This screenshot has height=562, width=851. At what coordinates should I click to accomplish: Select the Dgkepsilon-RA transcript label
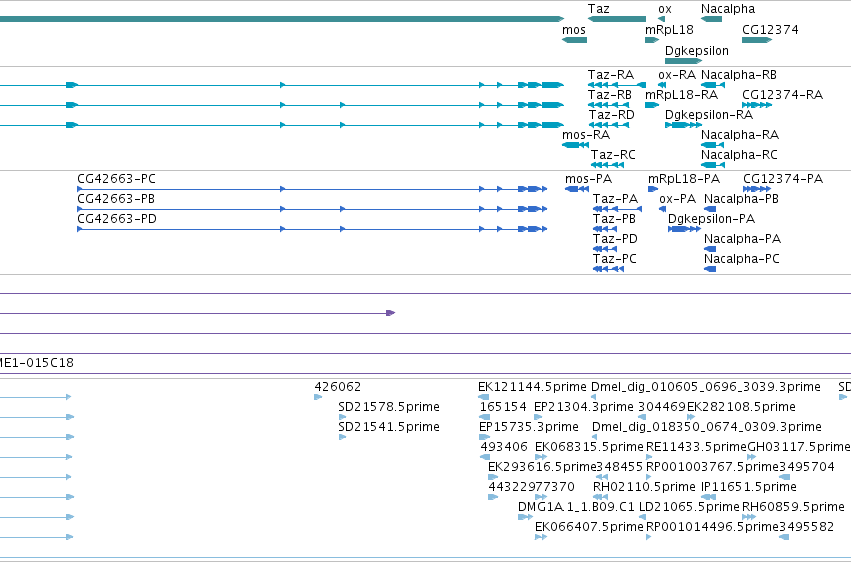click(709, 115)
